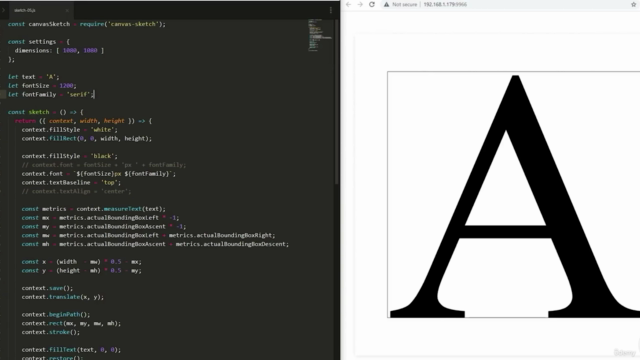Click the line "context.textBaseline = 'top';"
Screen dimensions: 640x360
(71, 182)
